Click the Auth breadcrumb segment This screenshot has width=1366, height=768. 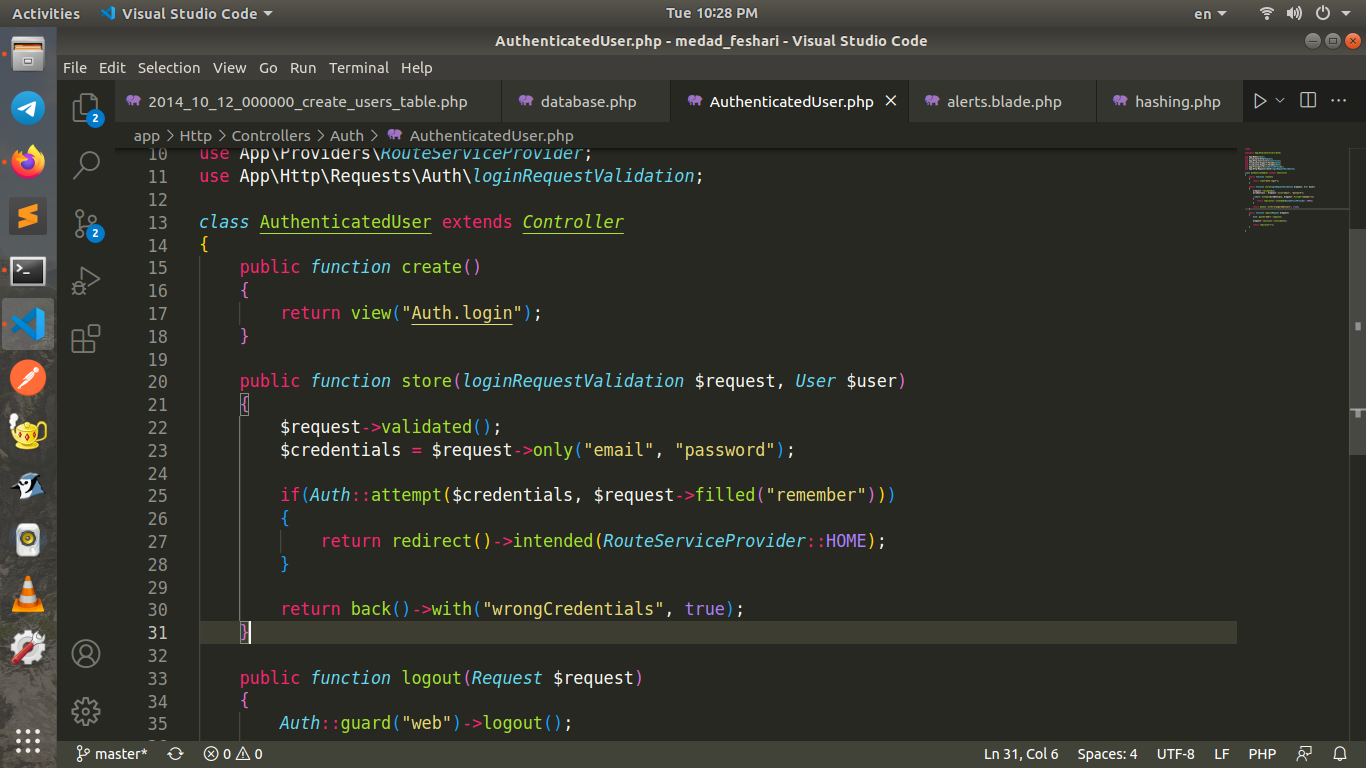click(x=347, y=136)
